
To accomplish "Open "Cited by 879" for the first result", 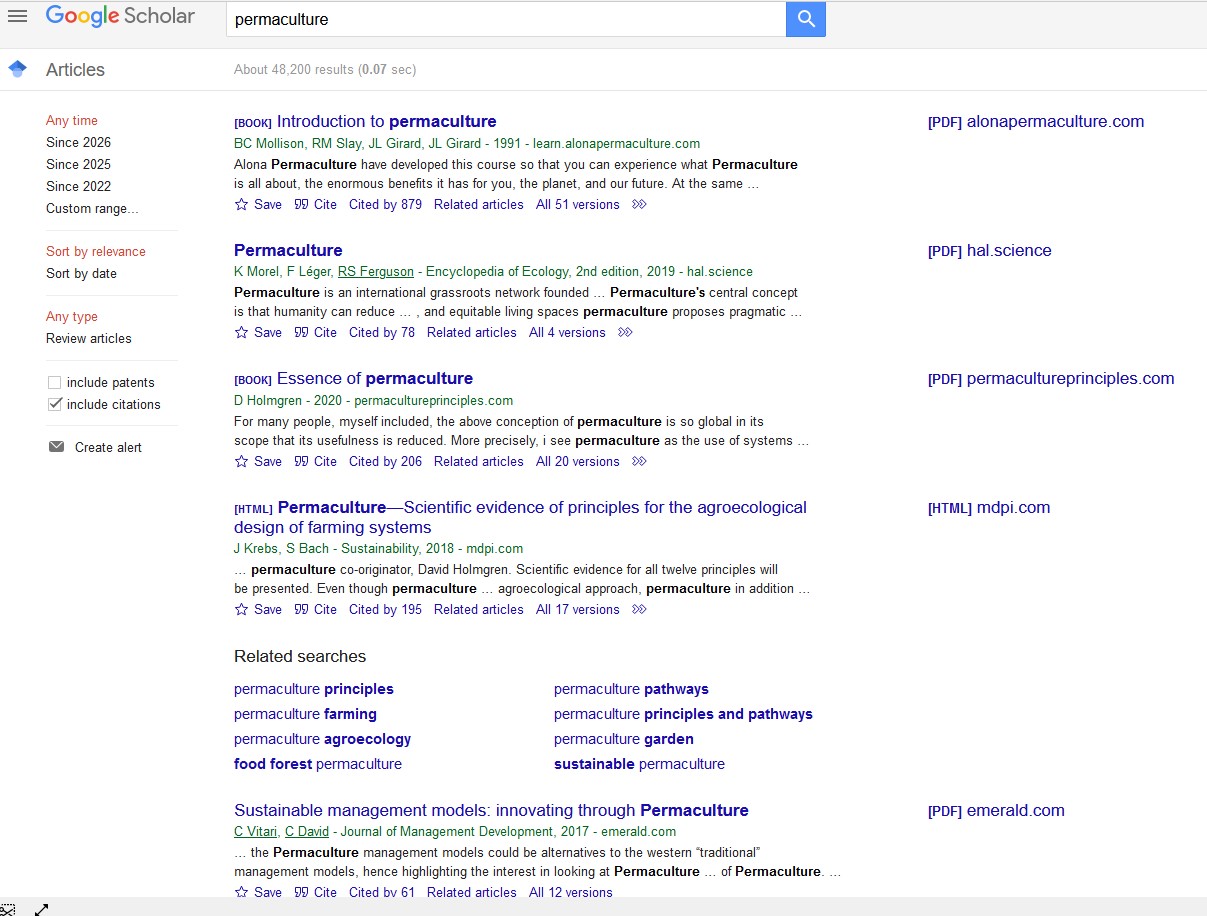I will point(385,204).
